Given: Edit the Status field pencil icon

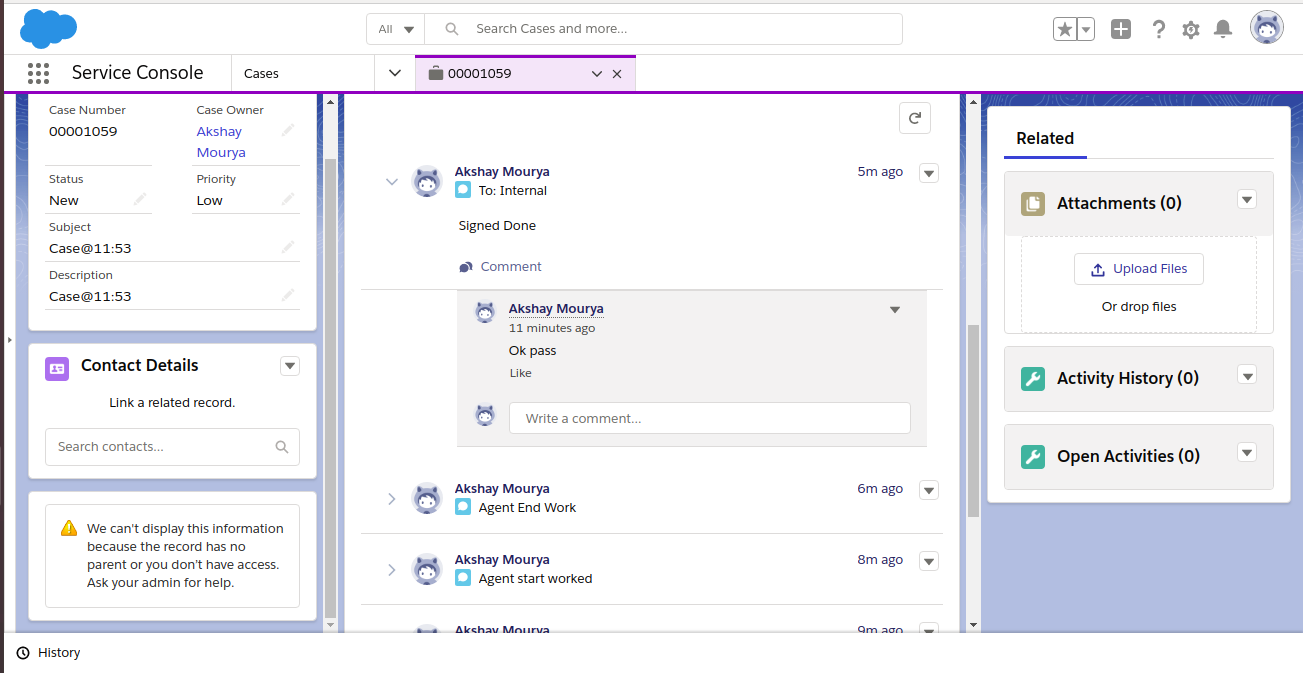Looking at the screenshot, I should [x=140, y=200].
